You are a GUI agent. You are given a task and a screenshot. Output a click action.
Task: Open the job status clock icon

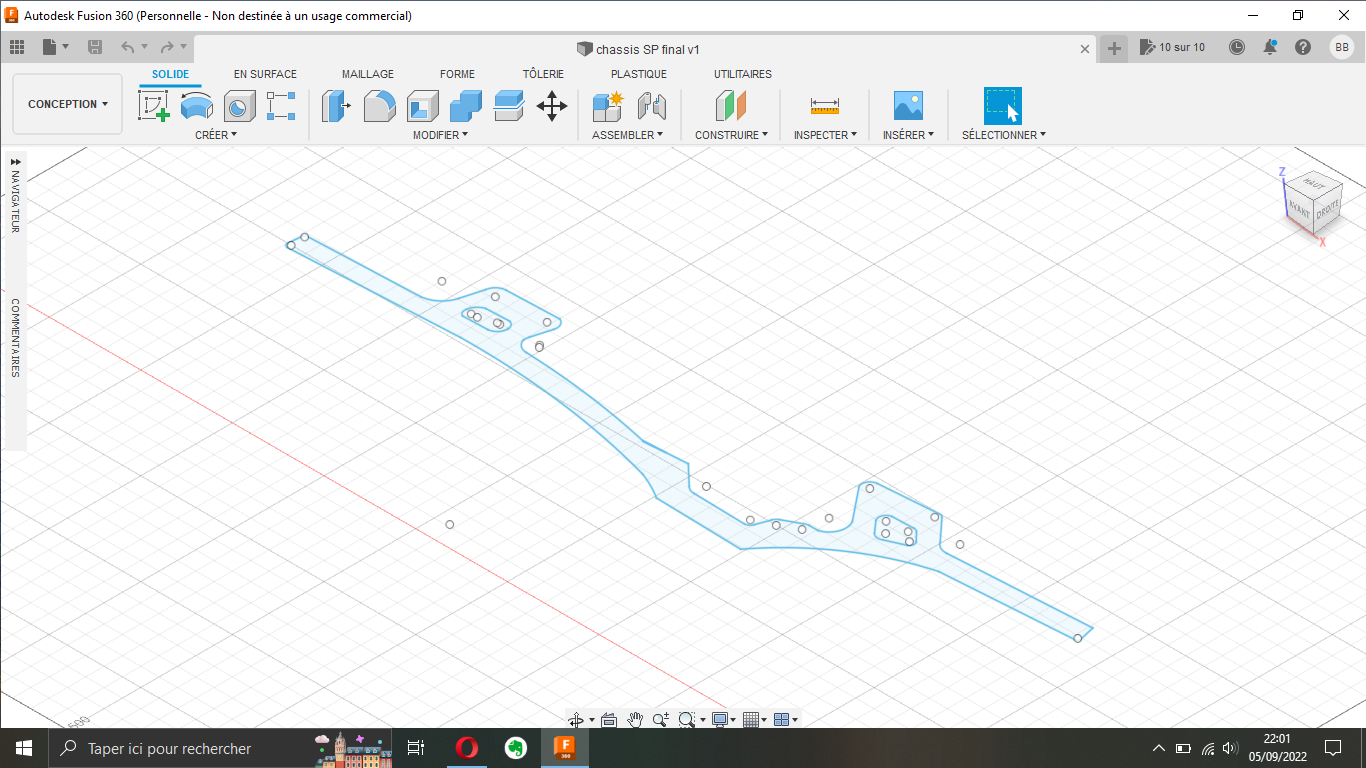(1237, 47)
